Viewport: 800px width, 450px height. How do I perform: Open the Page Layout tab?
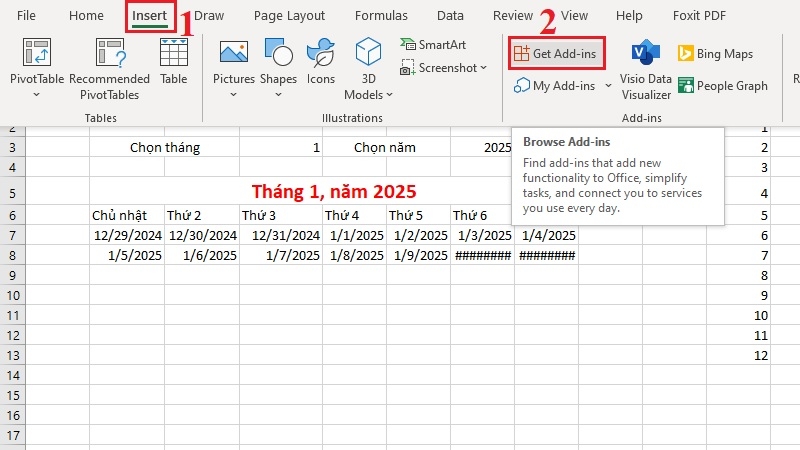click(x=289, y=15)
